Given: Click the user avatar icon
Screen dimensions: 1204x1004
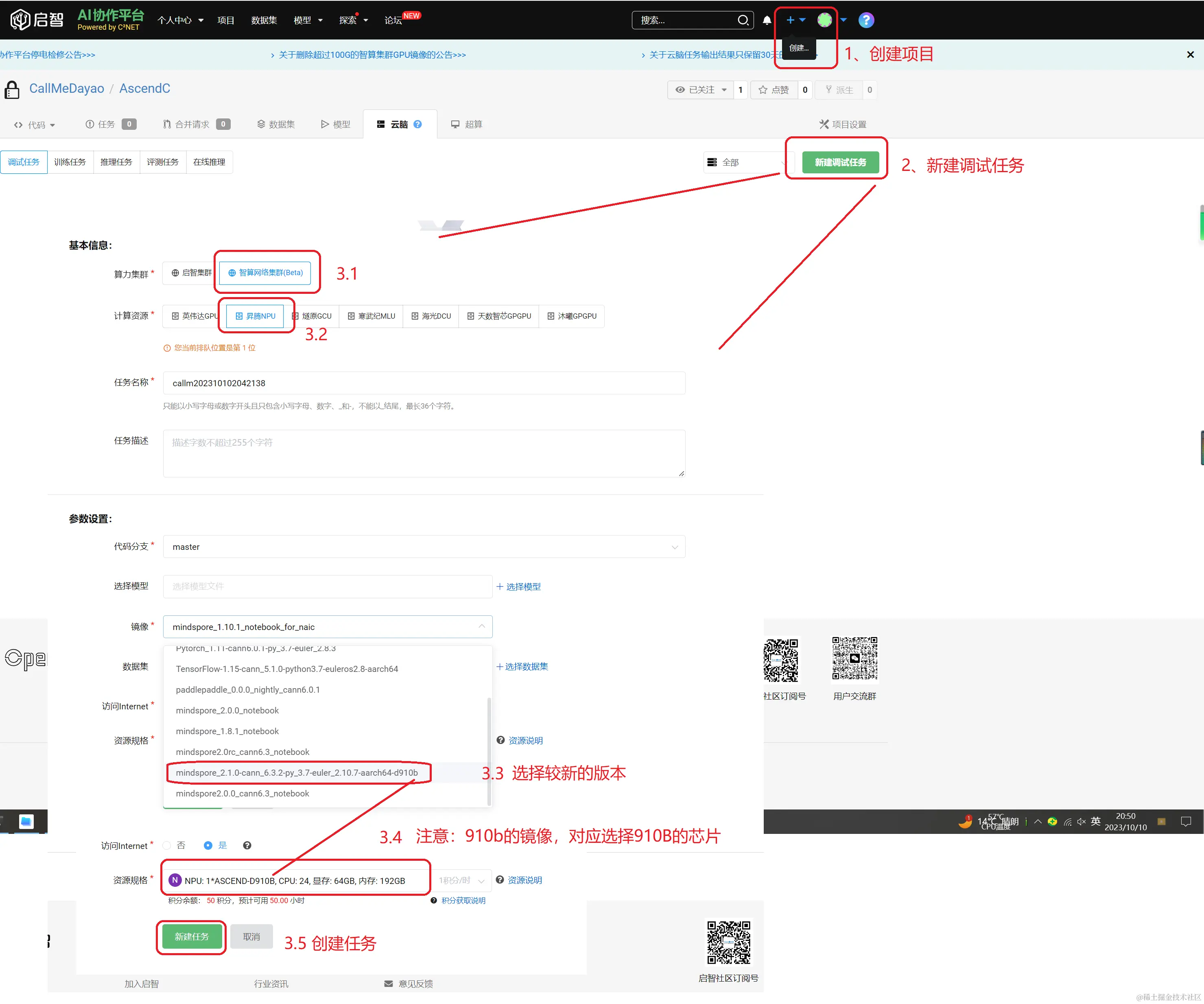Looking at the screenshot, I should pyautogui.click(x=824, y=21).
